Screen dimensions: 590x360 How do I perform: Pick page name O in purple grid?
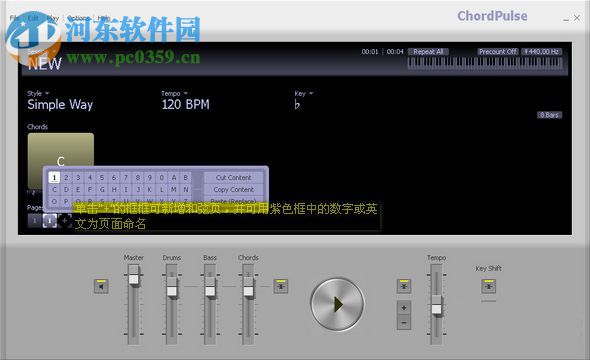54,201
